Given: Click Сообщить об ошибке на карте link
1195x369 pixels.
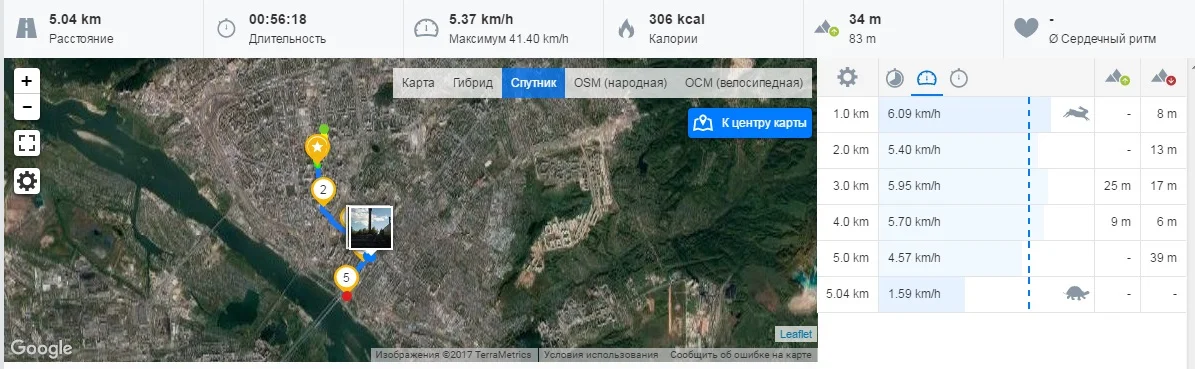Looking at the screenshot, I should [742, 355].
